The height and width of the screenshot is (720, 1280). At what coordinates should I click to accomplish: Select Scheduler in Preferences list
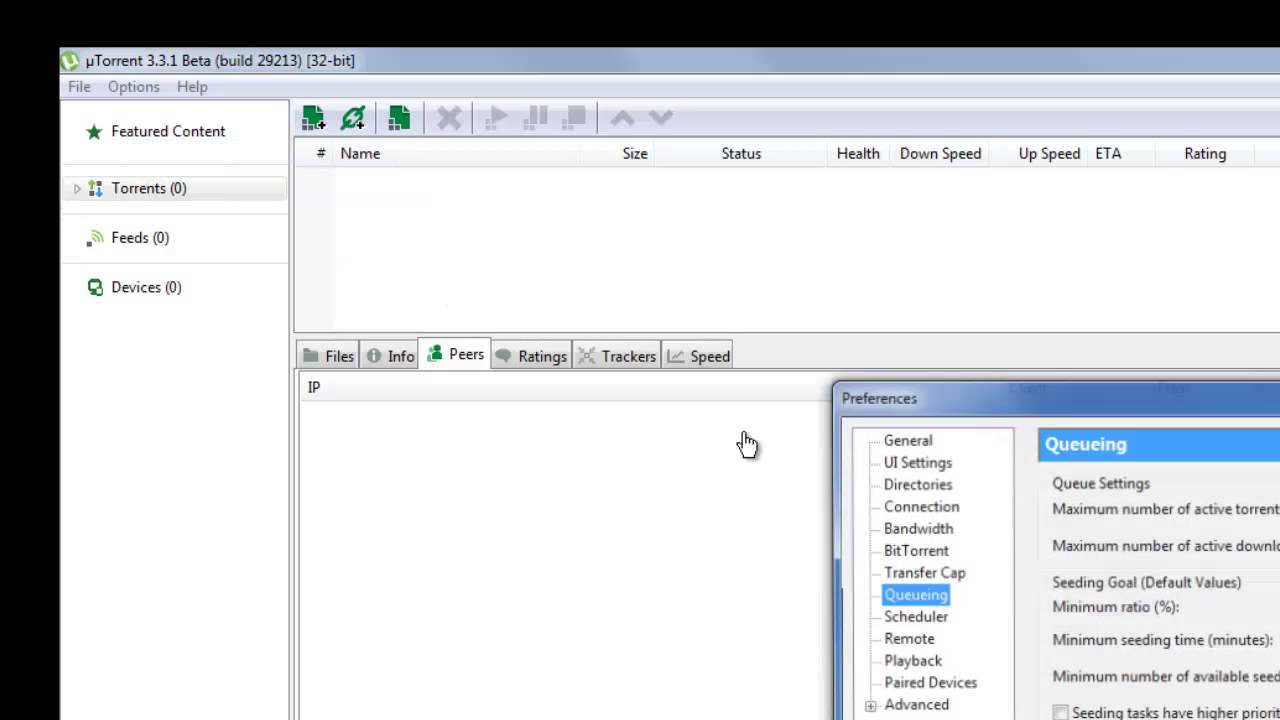pos(915,616)
